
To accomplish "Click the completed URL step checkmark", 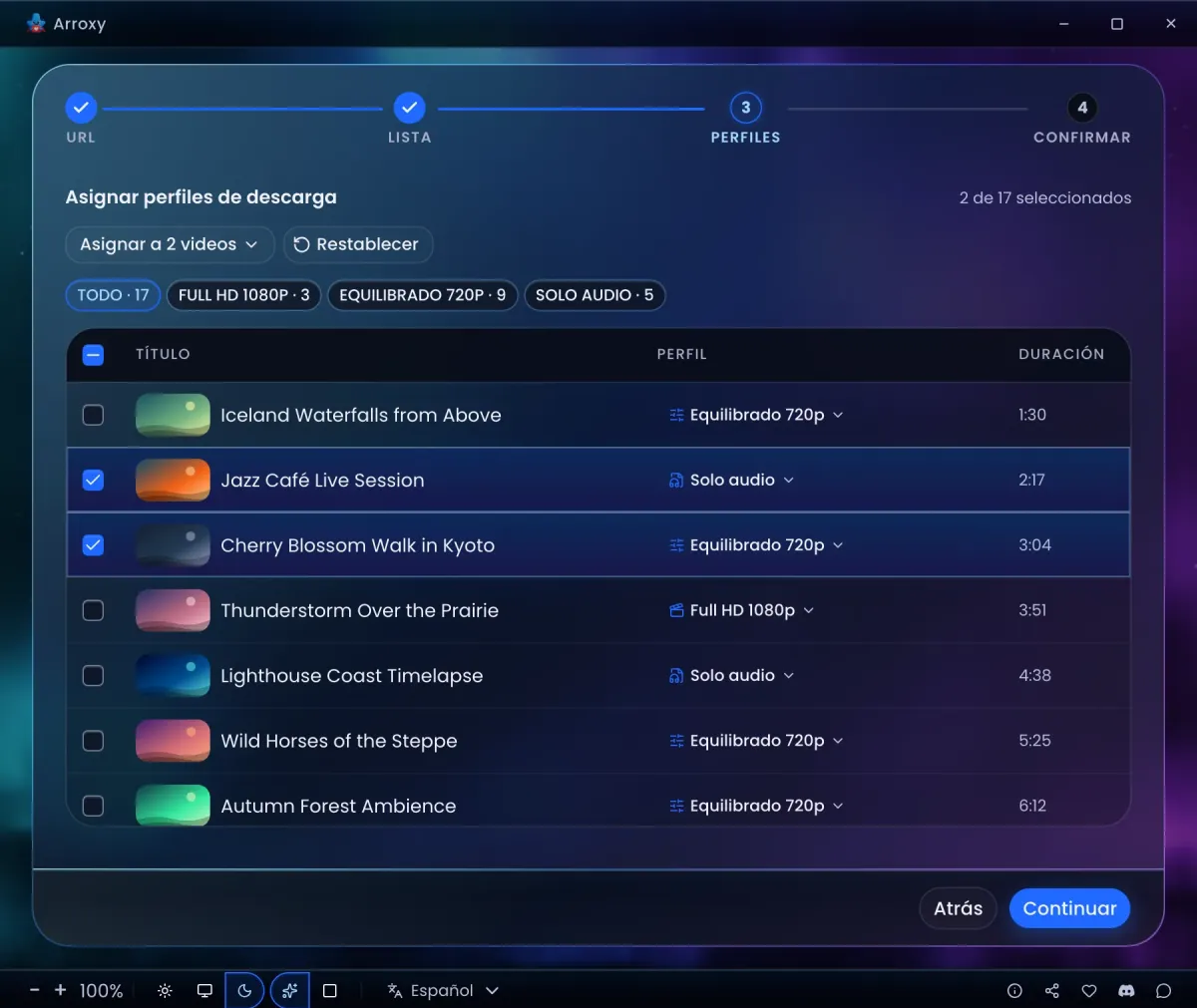I will pos(81,108).
